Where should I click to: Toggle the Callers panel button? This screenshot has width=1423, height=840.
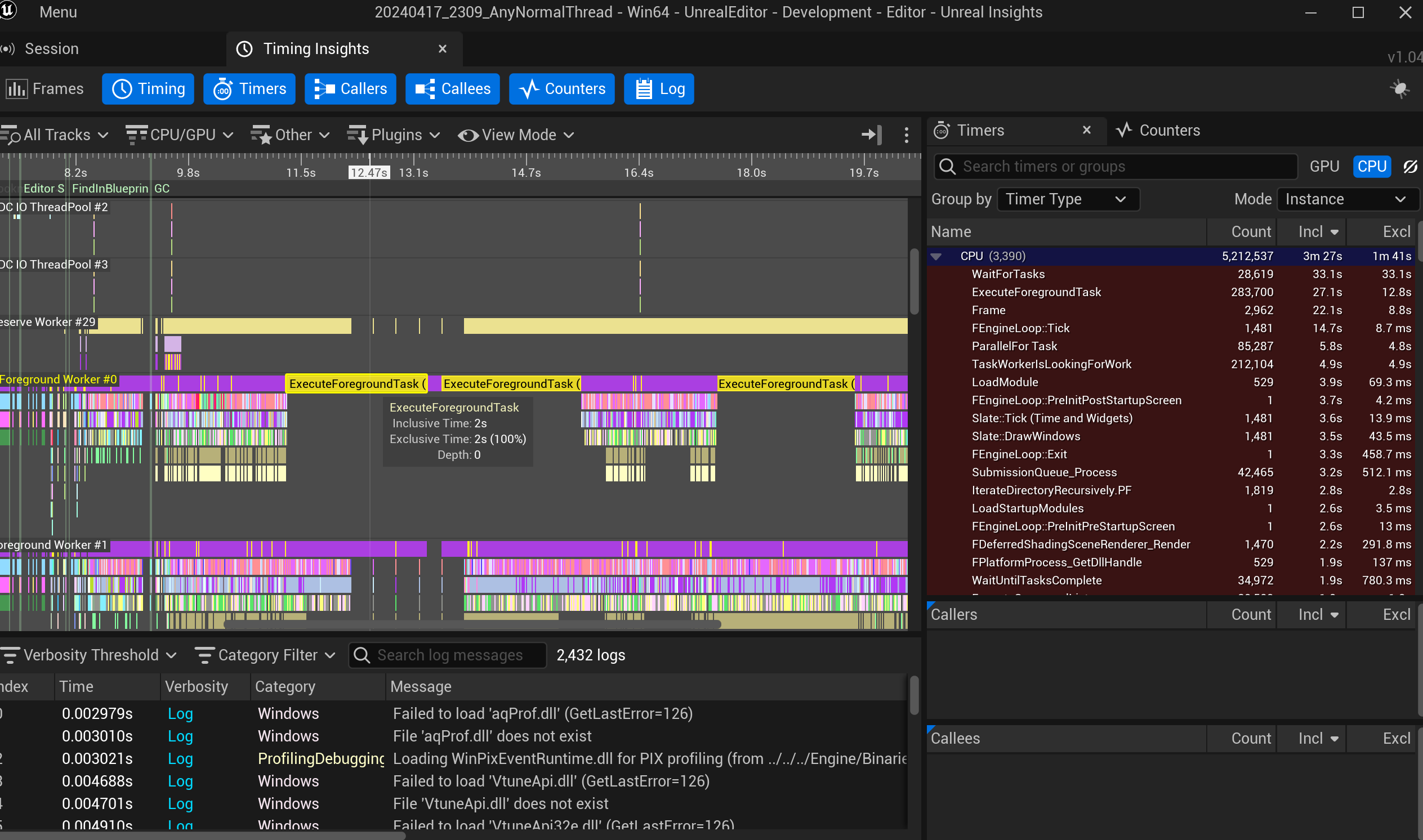350,89
